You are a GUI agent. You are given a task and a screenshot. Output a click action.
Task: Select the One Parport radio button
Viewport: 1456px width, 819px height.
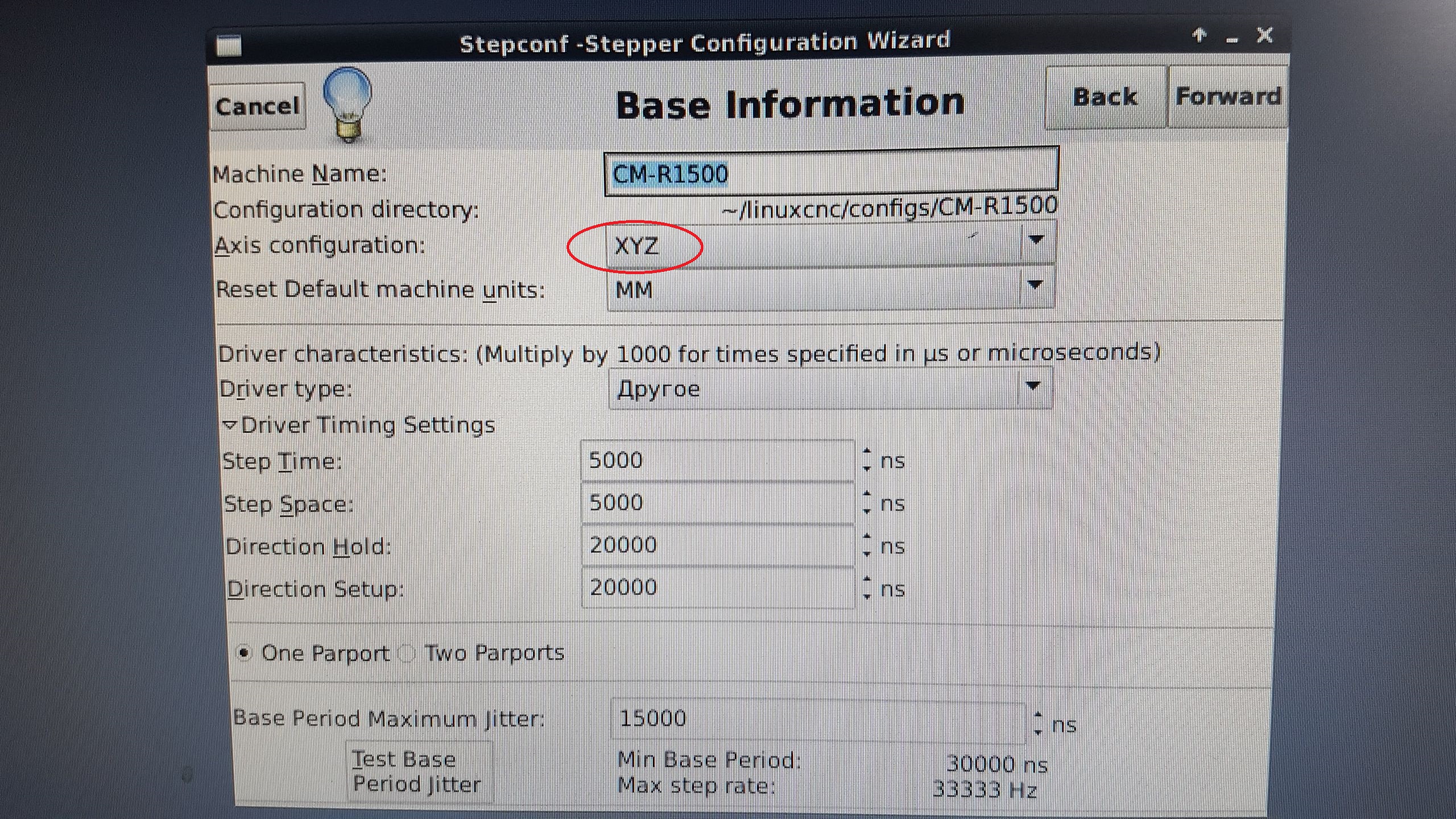245,653
